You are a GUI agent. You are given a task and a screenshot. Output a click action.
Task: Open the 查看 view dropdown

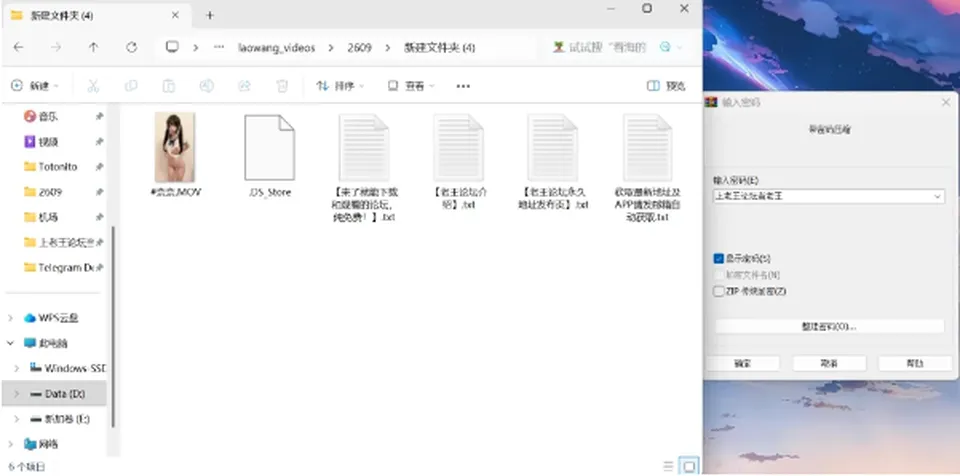[x=411, y=86]
